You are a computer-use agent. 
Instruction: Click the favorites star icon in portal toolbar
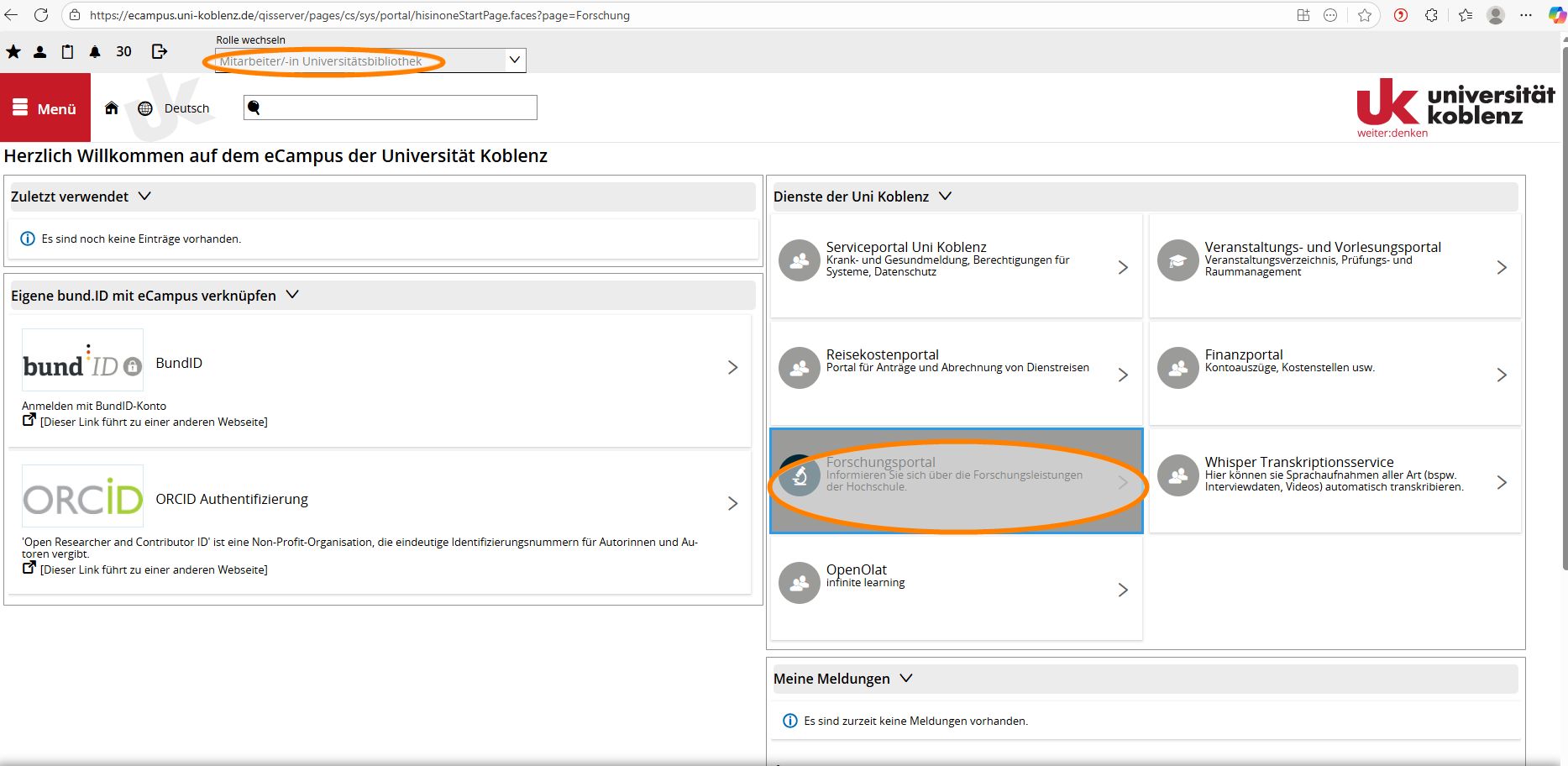click(x=13, y=52)
